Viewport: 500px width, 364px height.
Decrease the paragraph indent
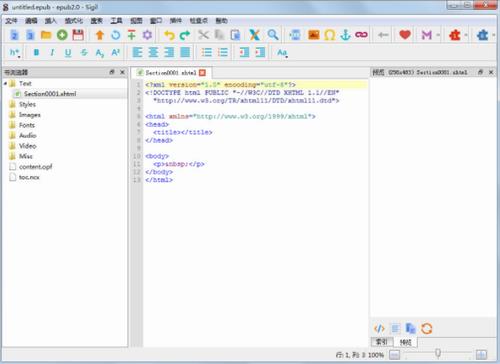244,52
